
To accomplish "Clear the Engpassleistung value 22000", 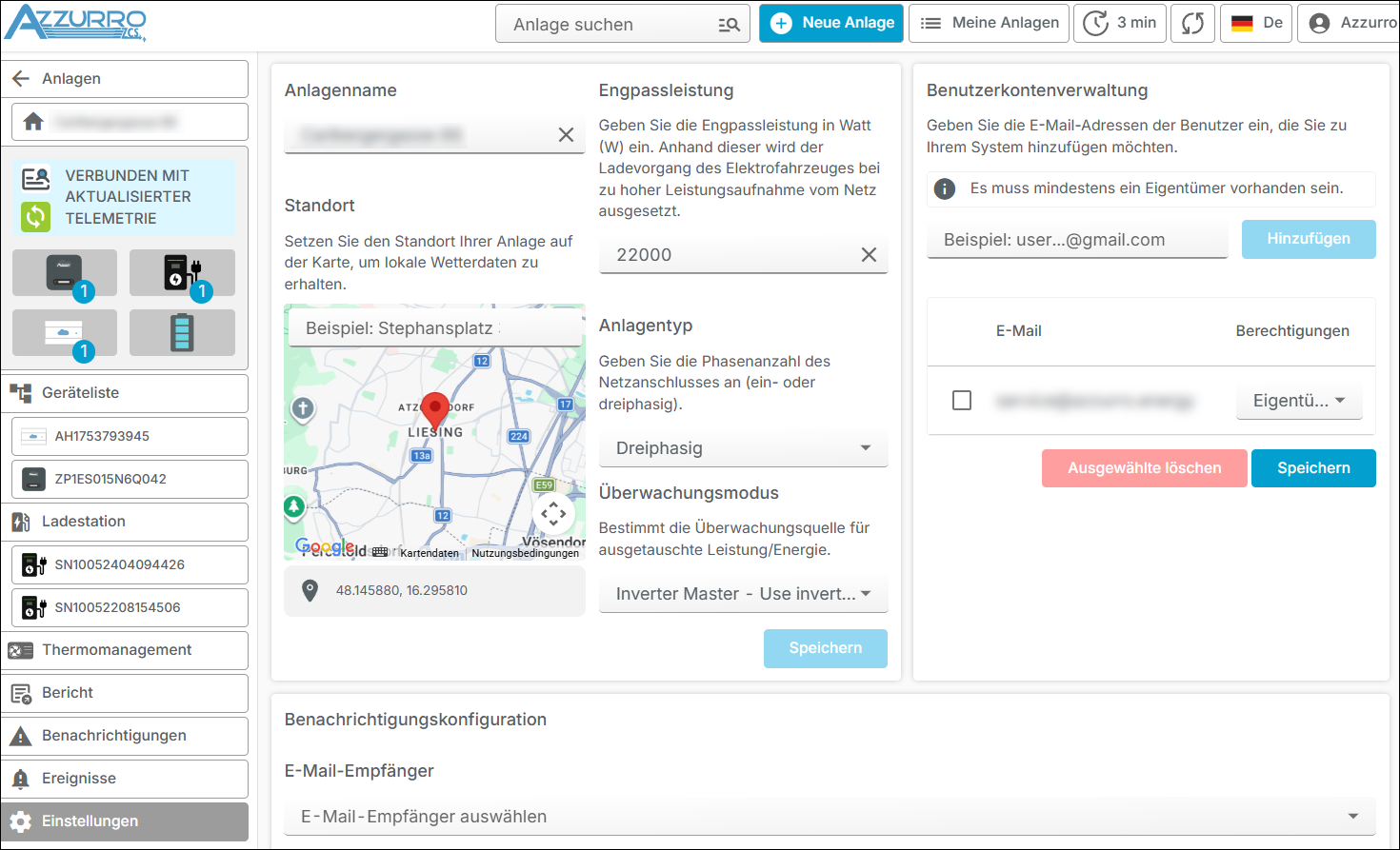I will point(869,255).
